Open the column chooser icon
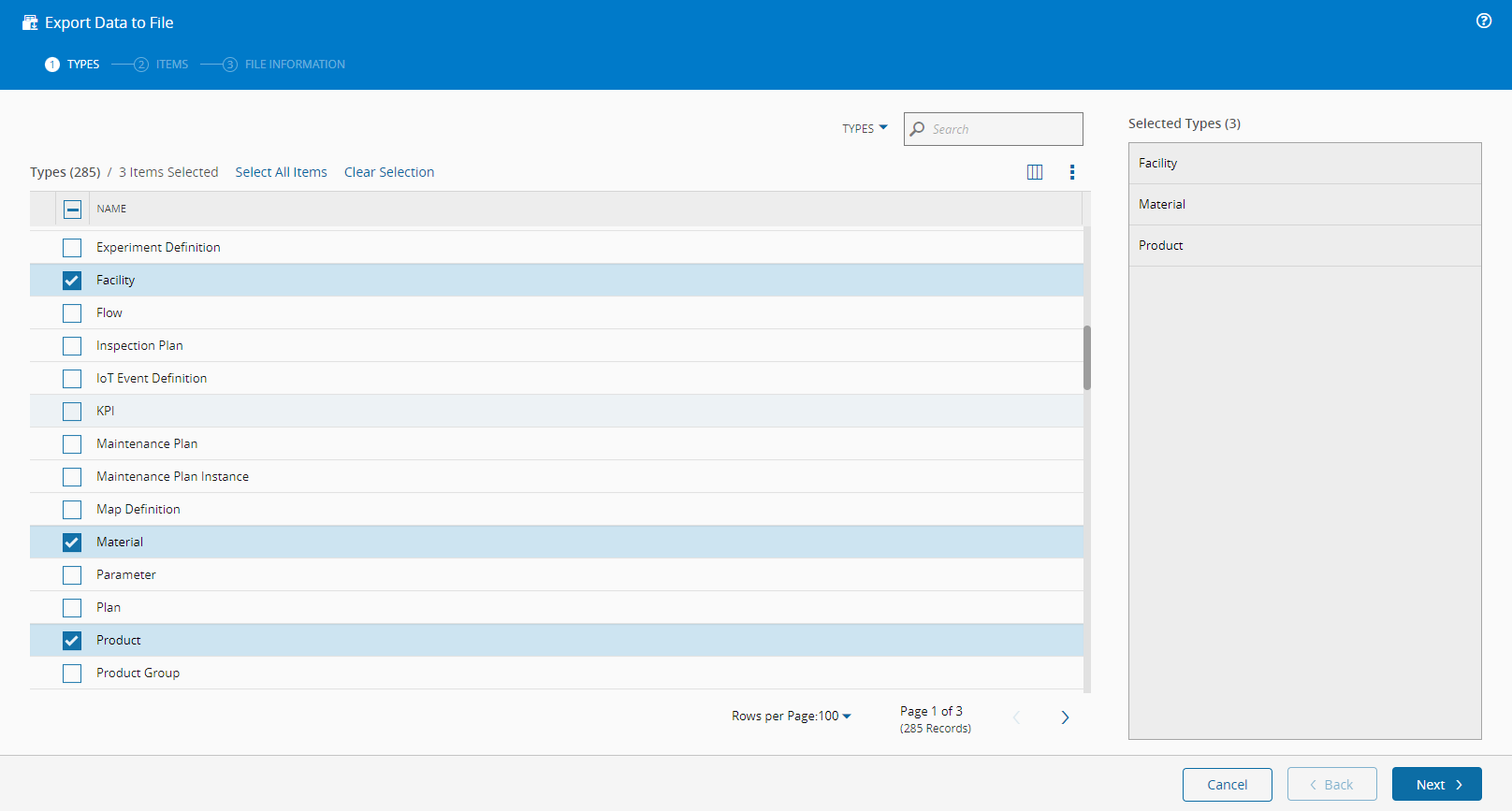This screenshot has width=1512, height=811. click(x=1035, y=172)
